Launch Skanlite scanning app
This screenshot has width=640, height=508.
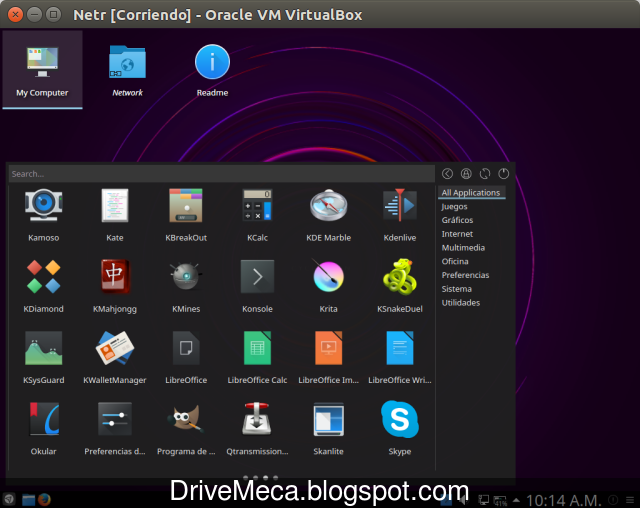[x=329, y=428]
